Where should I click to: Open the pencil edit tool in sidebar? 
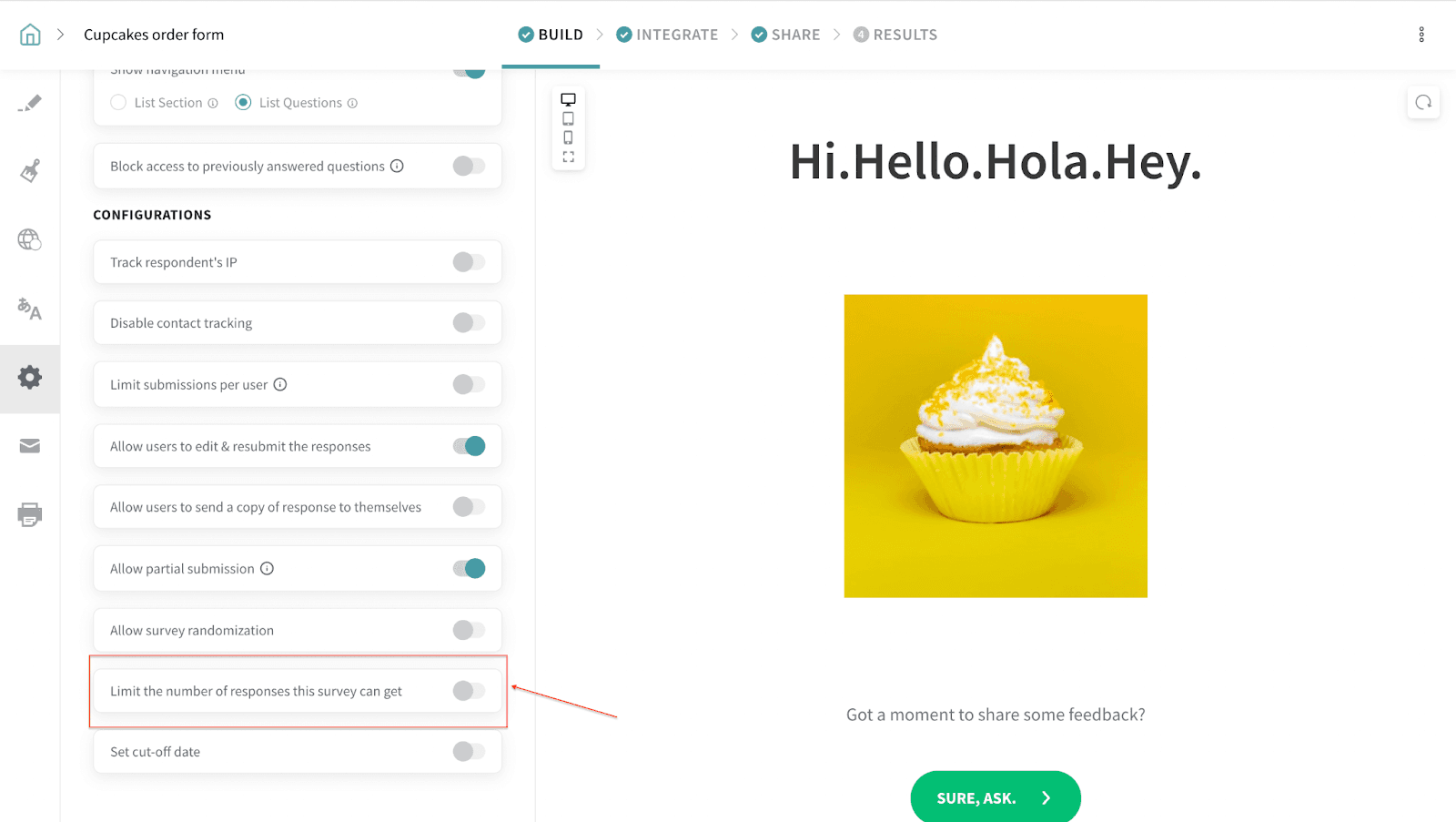click(30, 103)
